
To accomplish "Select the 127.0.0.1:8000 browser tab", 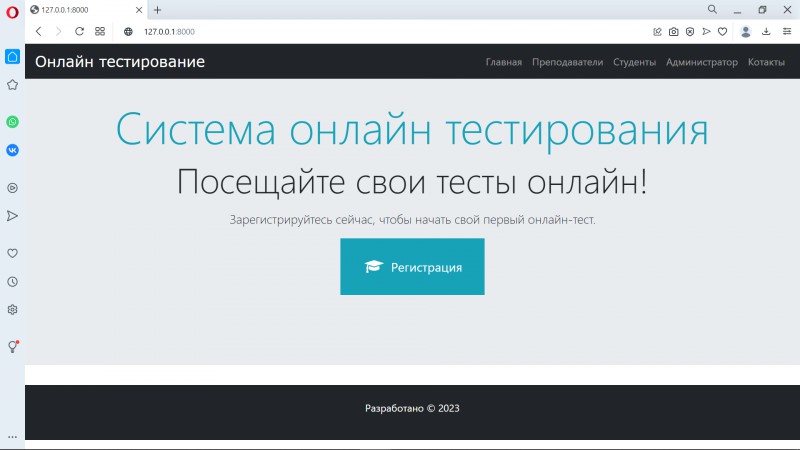I will click(x=86, y=10).
